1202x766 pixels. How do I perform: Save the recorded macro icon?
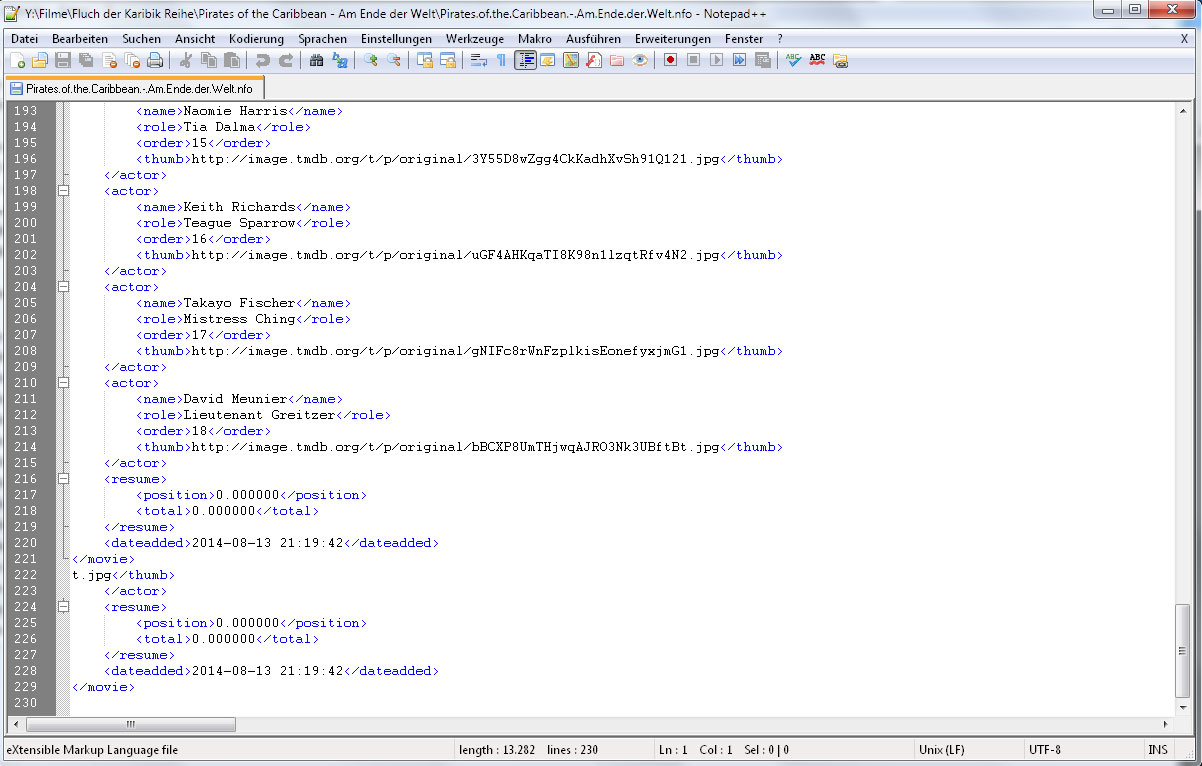point(762,61)
